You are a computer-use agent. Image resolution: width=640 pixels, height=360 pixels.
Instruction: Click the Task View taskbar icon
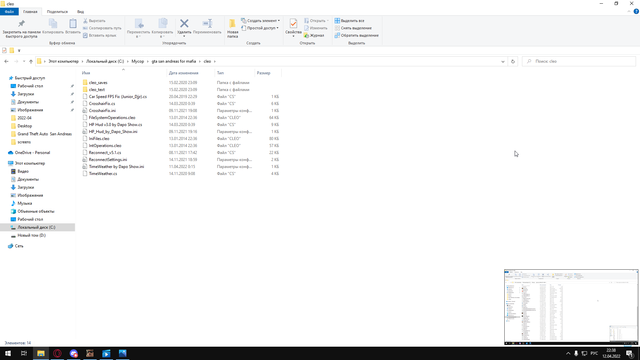coord(24,353)
